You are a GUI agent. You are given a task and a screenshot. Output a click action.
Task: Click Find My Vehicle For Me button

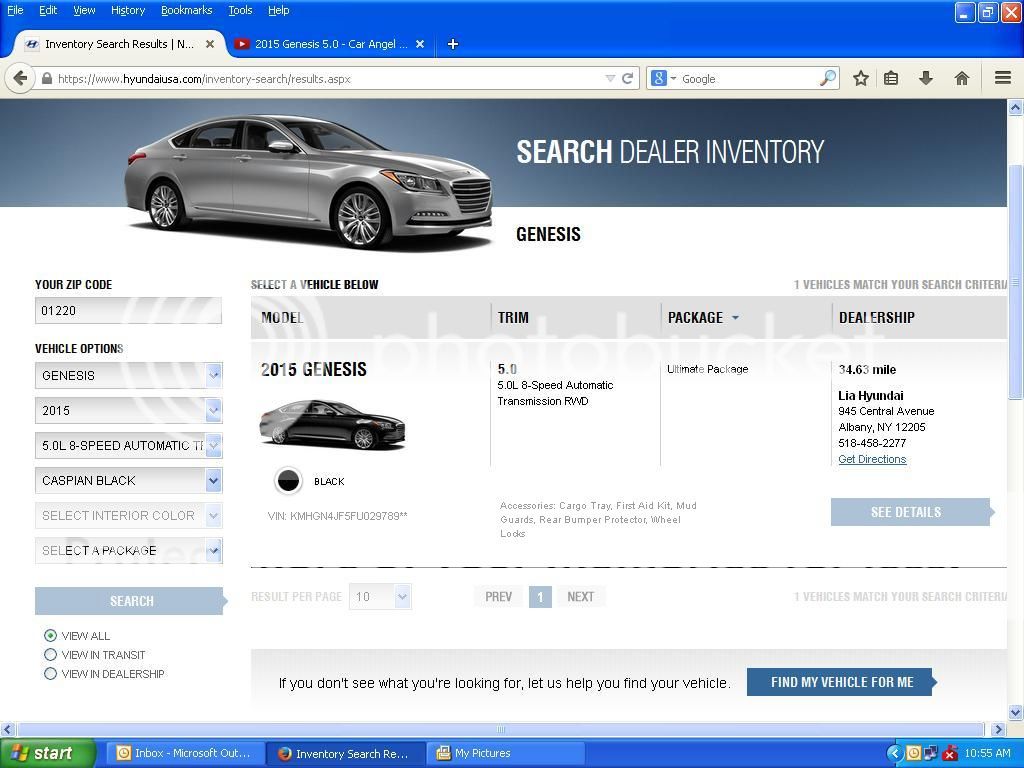tap(842, 682)
